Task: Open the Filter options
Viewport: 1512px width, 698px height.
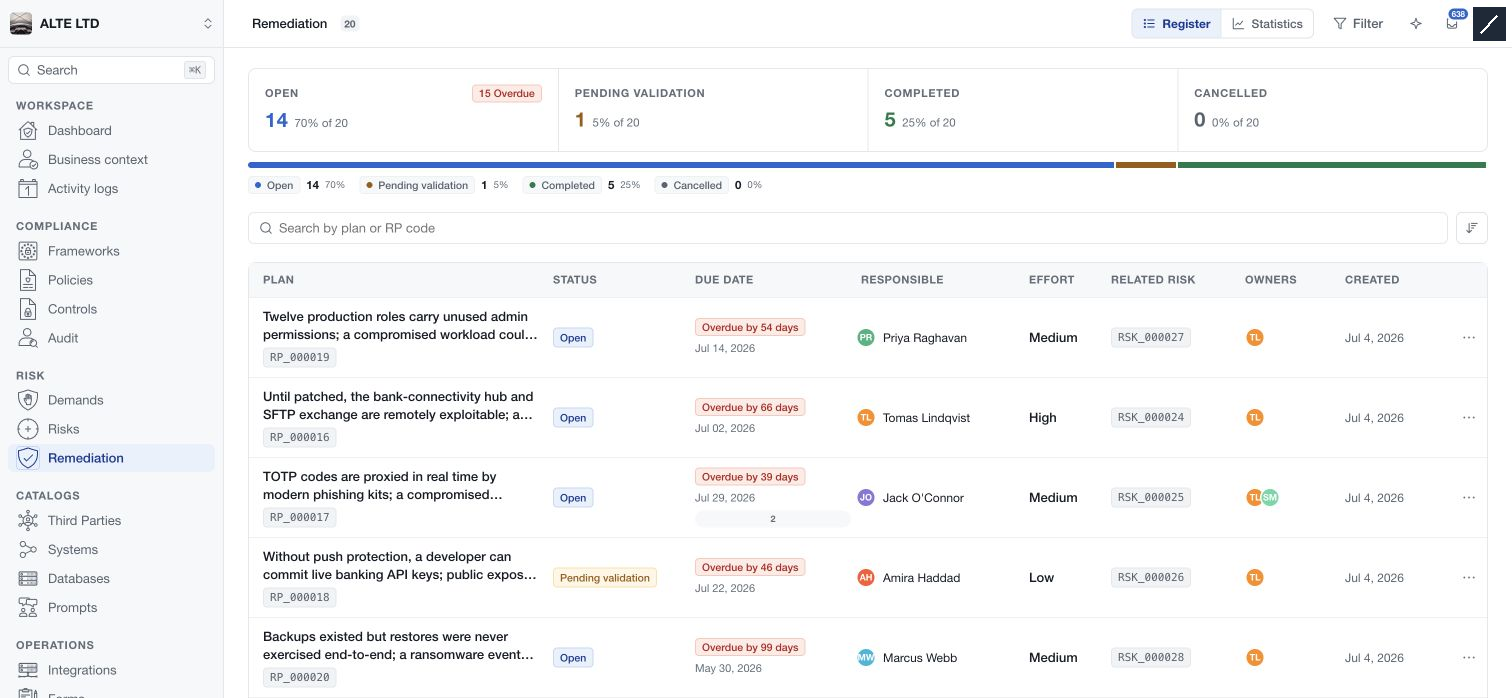Action: tap(1358, 24)
